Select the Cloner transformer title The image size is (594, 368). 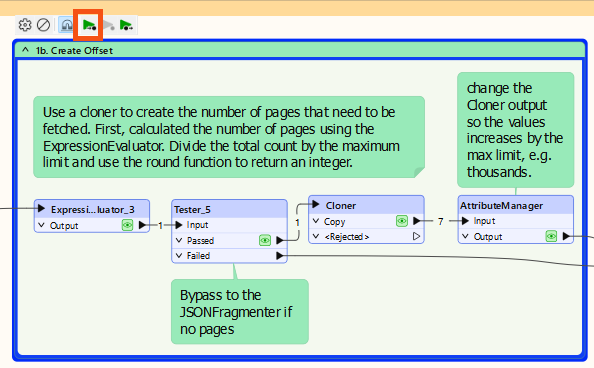(341, 205)
